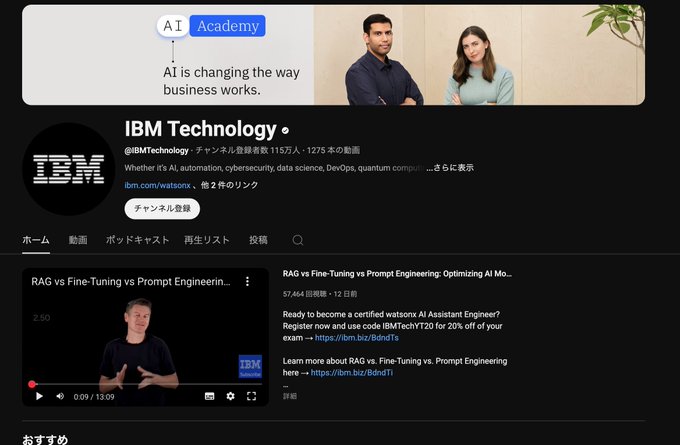Open the IBM channel avatar logo
680x445 pixels.
(69, 169)
